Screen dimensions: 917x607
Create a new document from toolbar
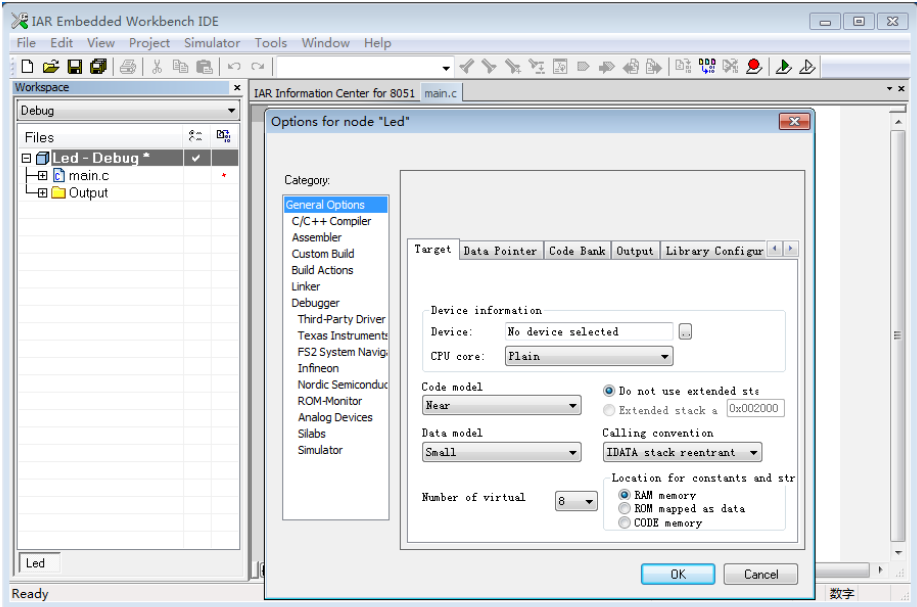tap(27, 67)
